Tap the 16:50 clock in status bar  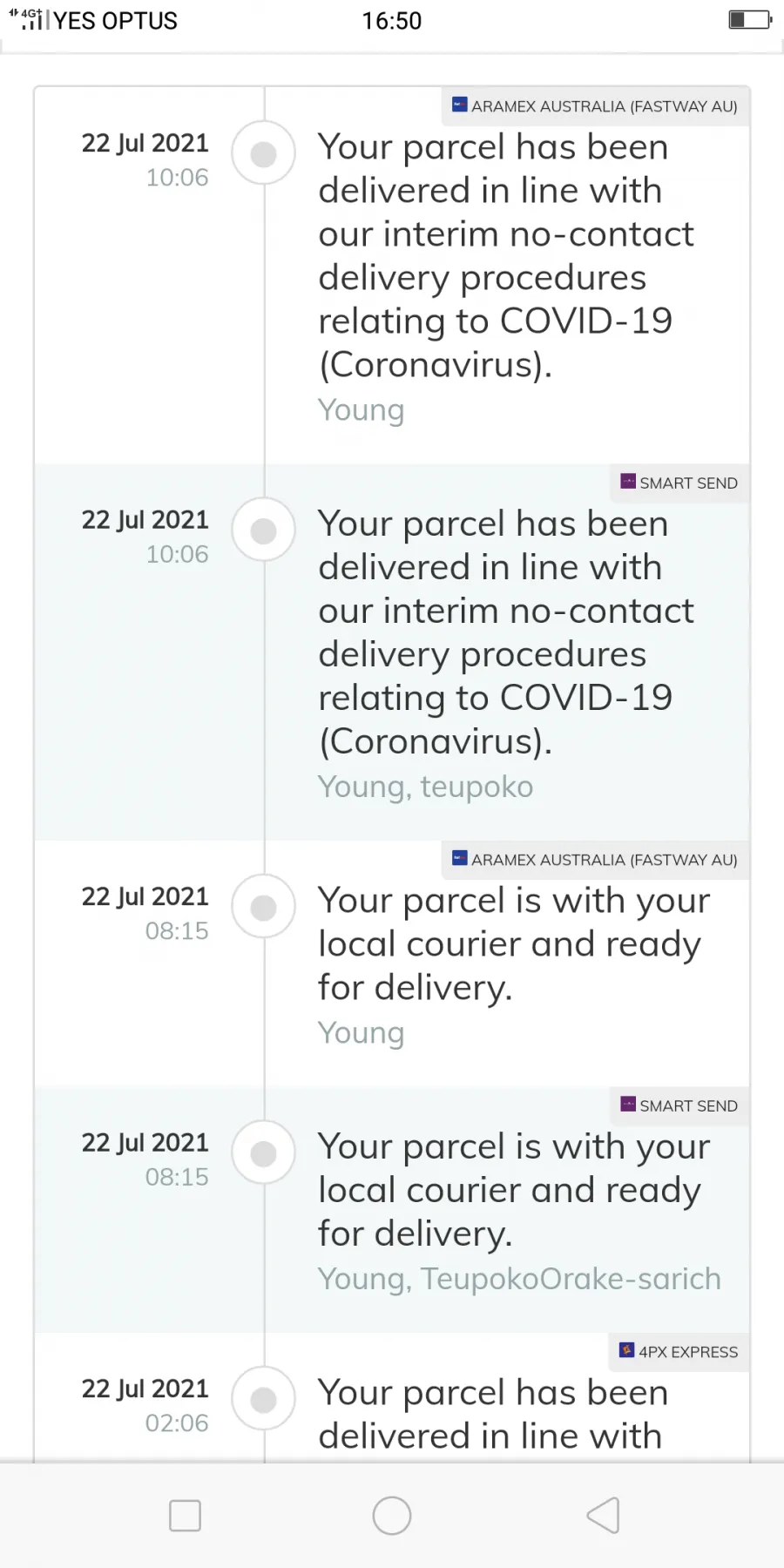392,20
